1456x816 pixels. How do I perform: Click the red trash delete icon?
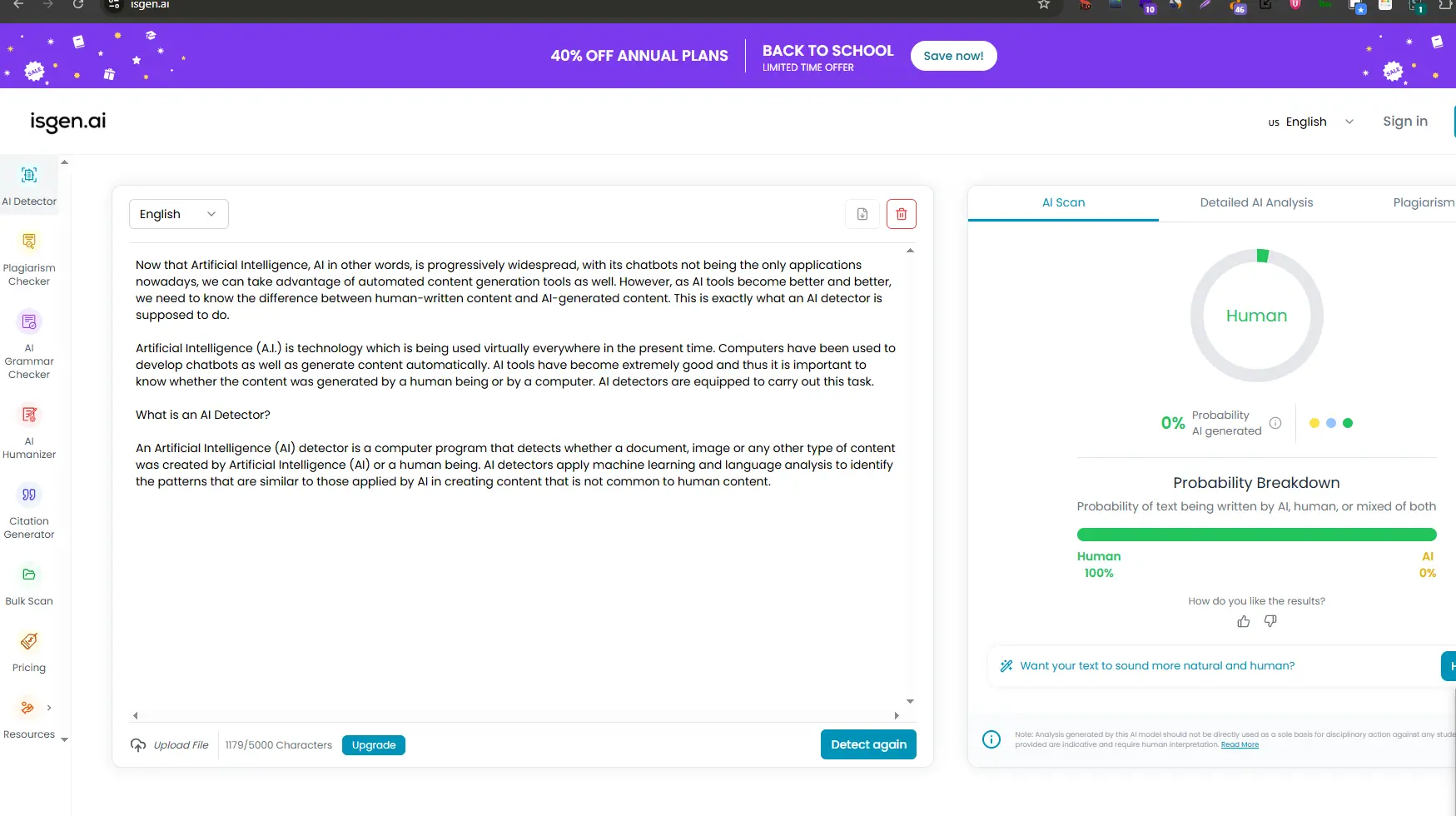[x=901, y=214]
